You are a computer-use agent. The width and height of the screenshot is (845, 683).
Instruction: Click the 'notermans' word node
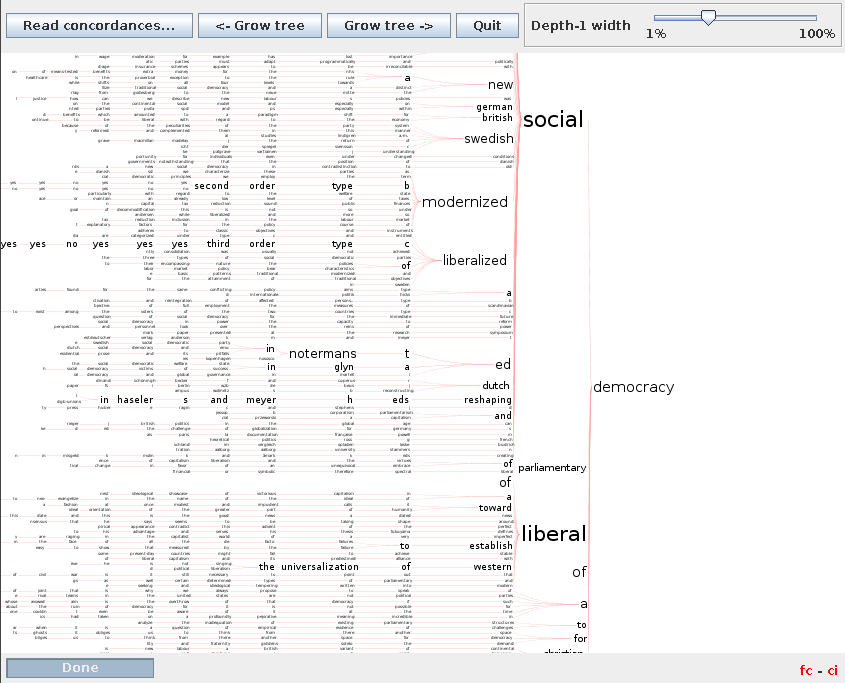(x=323, y=354)
